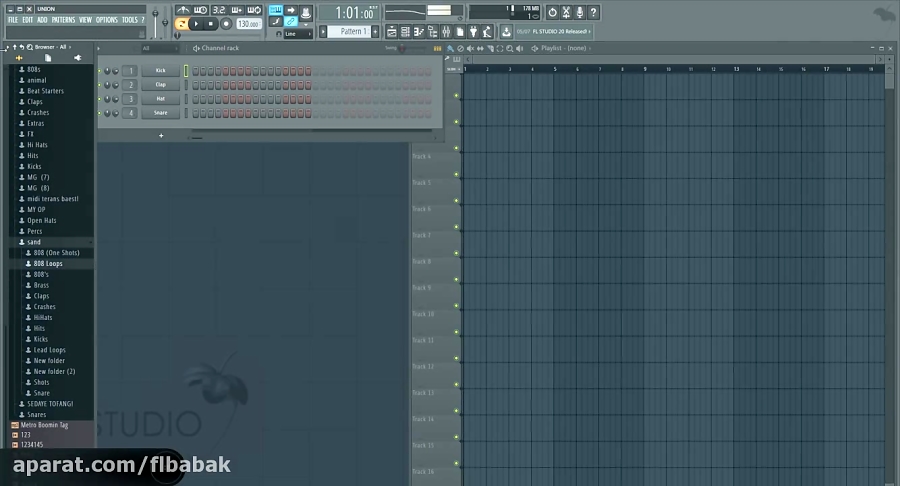Click the plus button next to Pattern 1
900x486 pixels.
(x=375, y=32)
